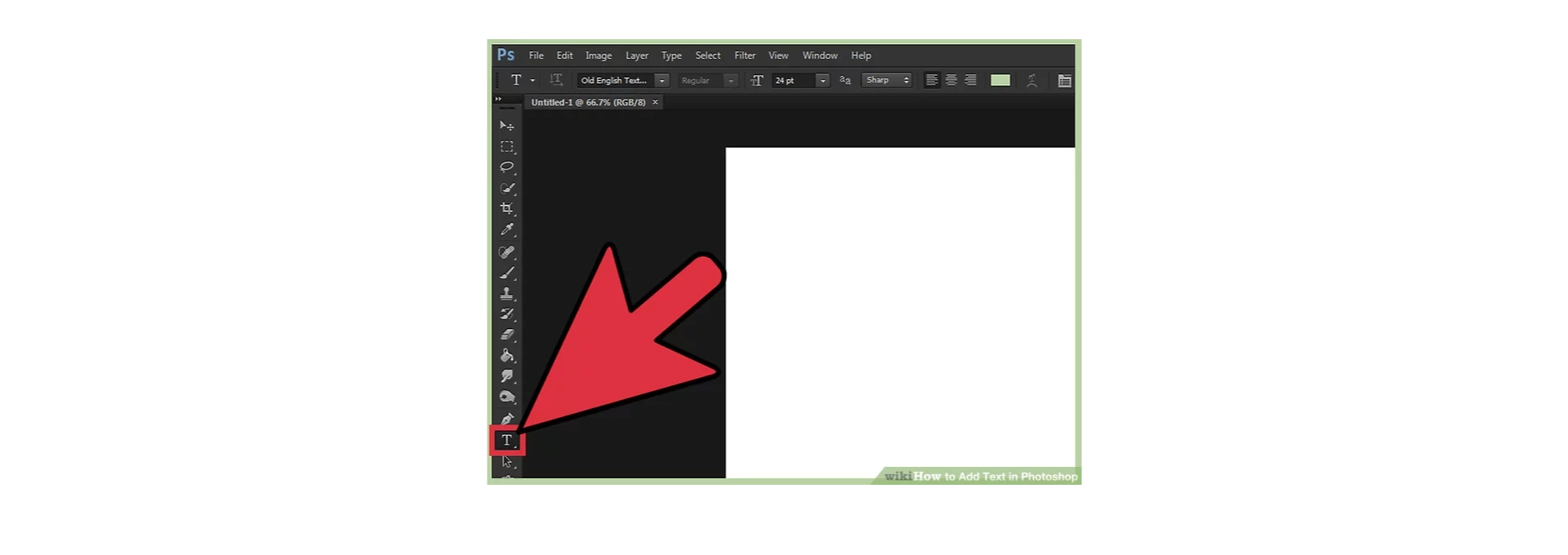The image size is (1568, 555).
Task: Open the Type menu
Action: point(671,55)
